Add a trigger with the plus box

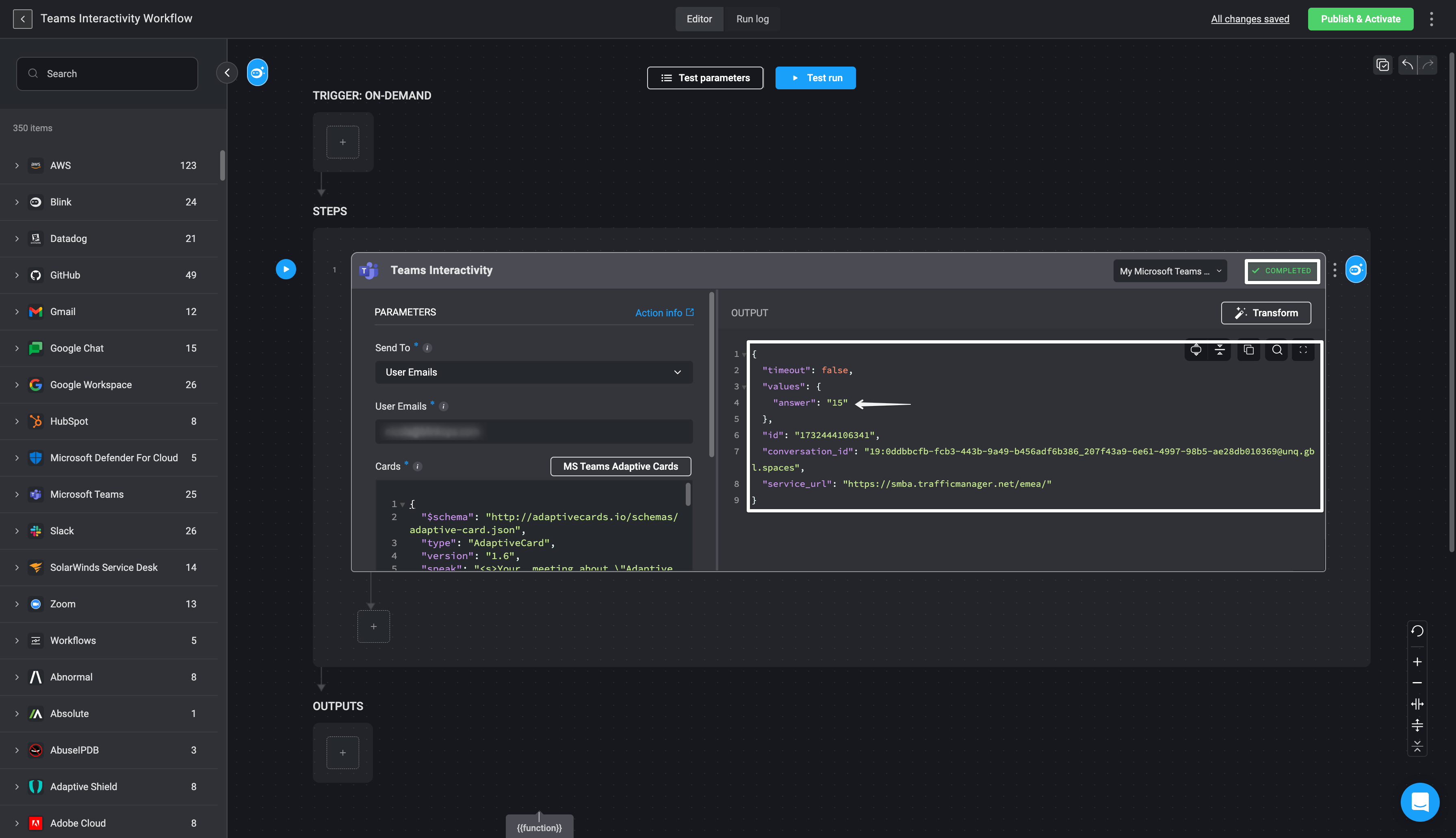[342, 142]
